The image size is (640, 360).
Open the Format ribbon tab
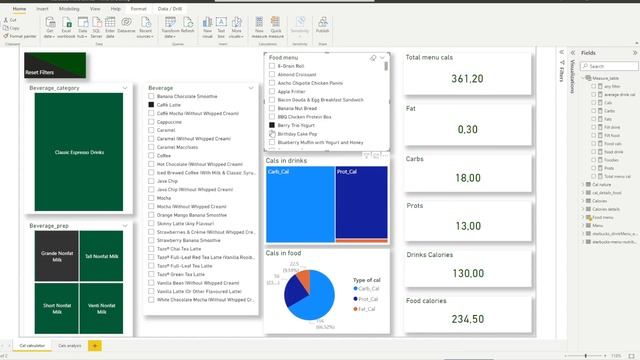pyautogui.click(x=138, y=9)
